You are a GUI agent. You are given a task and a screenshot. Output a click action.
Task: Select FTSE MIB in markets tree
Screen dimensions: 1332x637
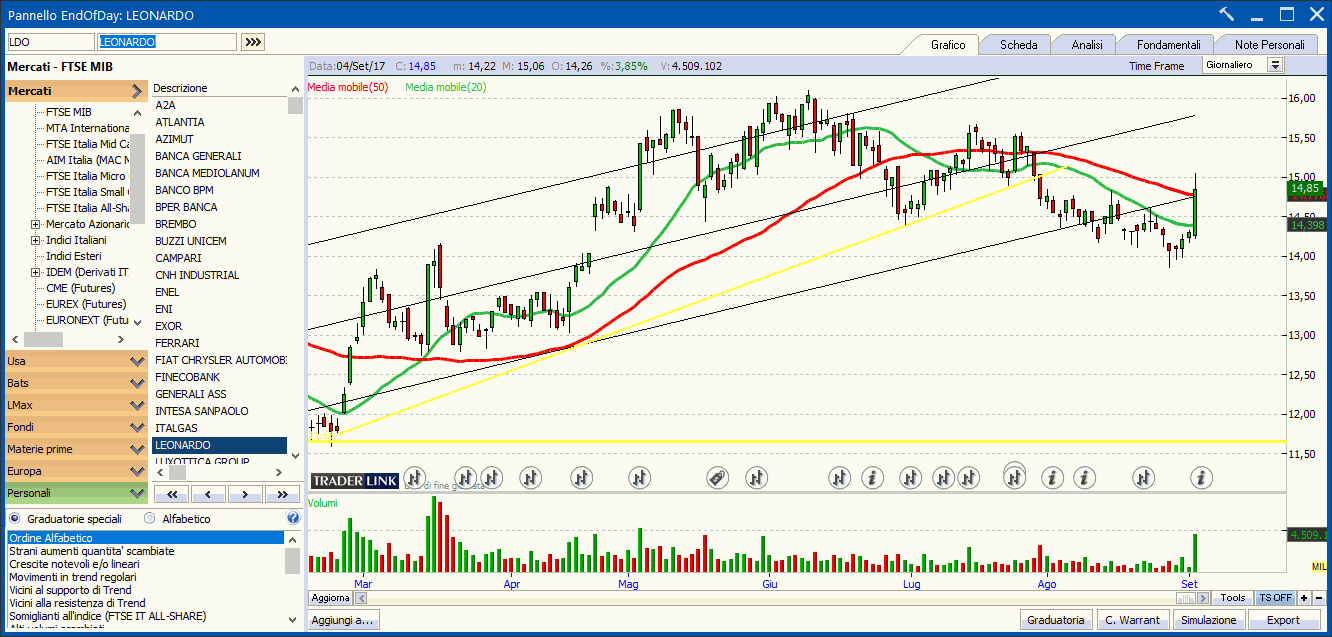coord(68,112)
